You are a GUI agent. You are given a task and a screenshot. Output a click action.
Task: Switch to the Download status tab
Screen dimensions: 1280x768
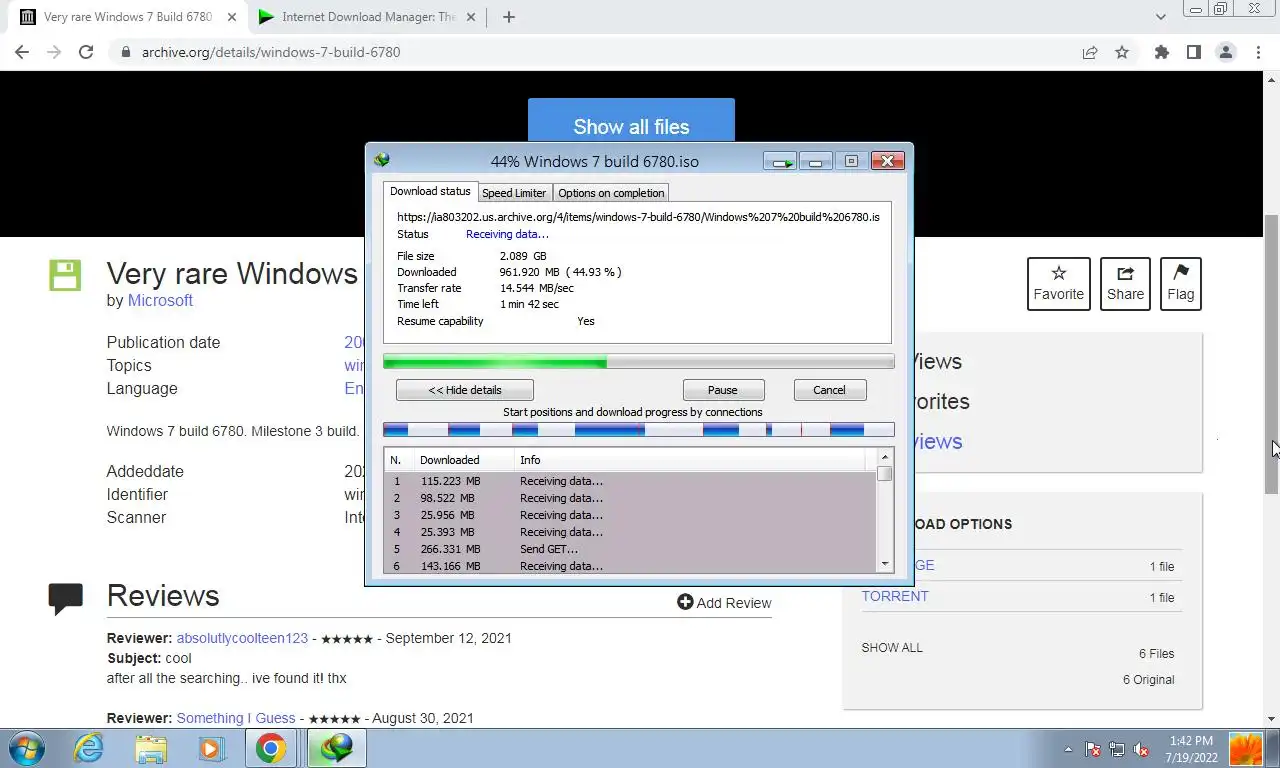click(x=430, y=191)
